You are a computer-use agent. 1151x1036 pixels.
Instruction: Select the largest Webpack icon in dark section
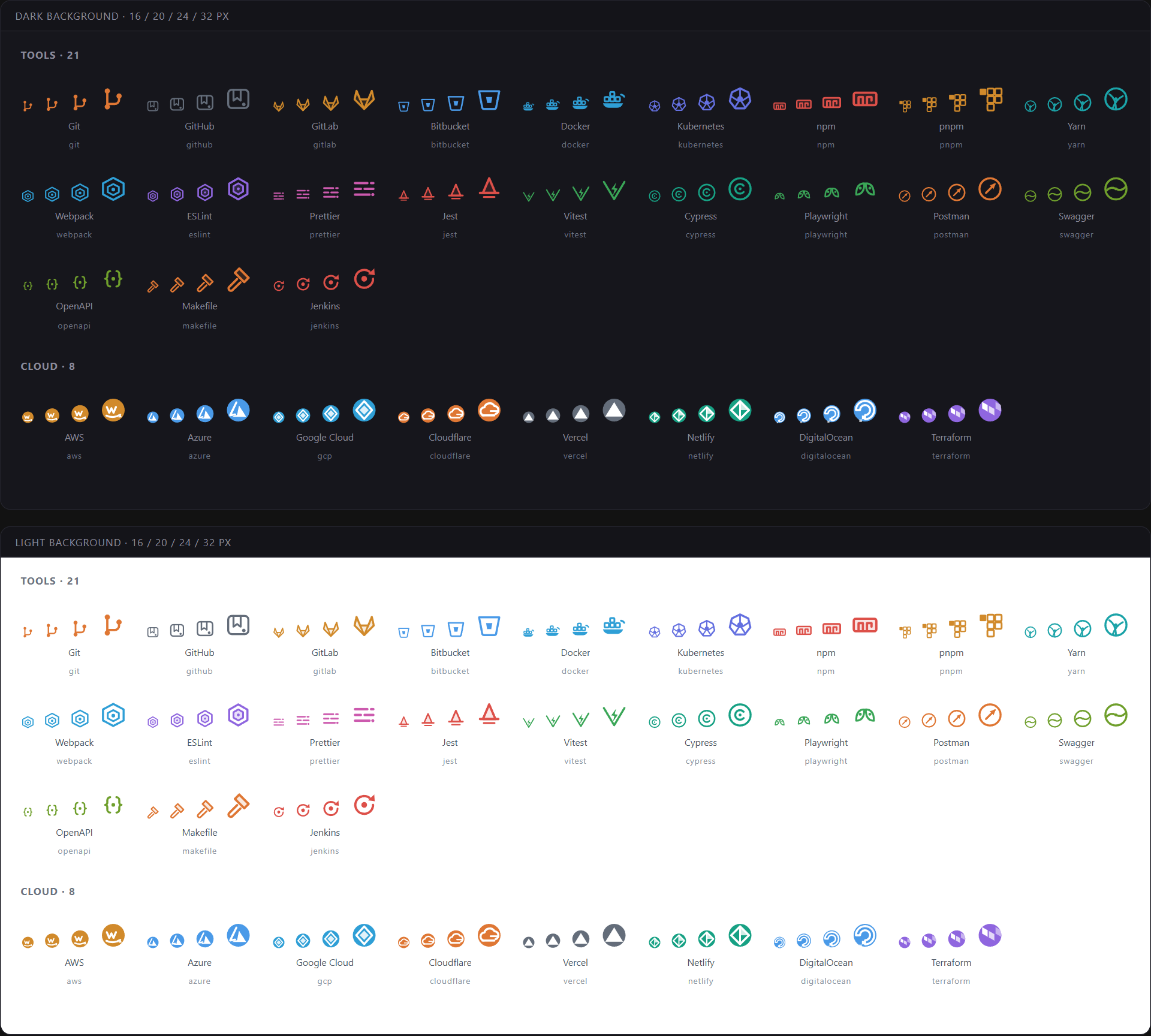(x=113, y=189)
